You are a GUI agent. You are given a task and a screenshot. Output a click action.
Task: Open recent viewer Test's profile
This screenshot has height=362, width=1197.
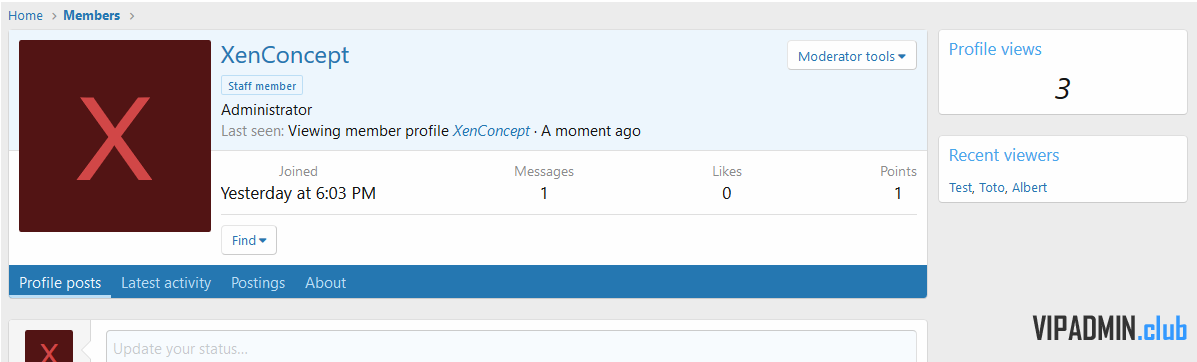click(x=960, y=187)
